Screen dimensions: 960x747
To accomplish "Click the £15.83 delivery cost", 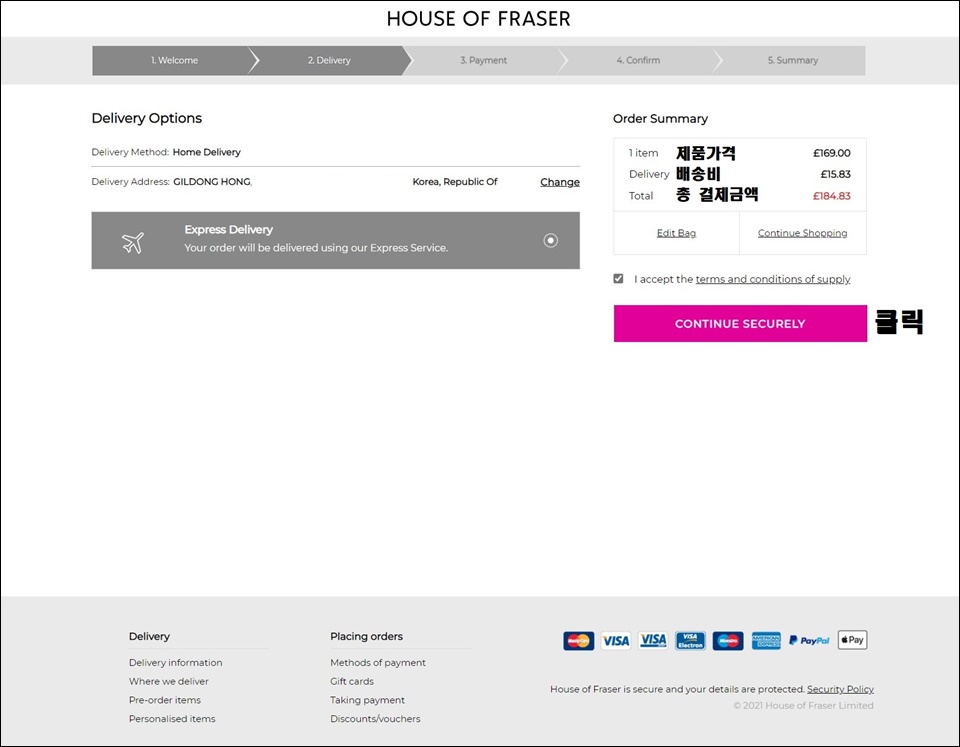I will (835, 174).
